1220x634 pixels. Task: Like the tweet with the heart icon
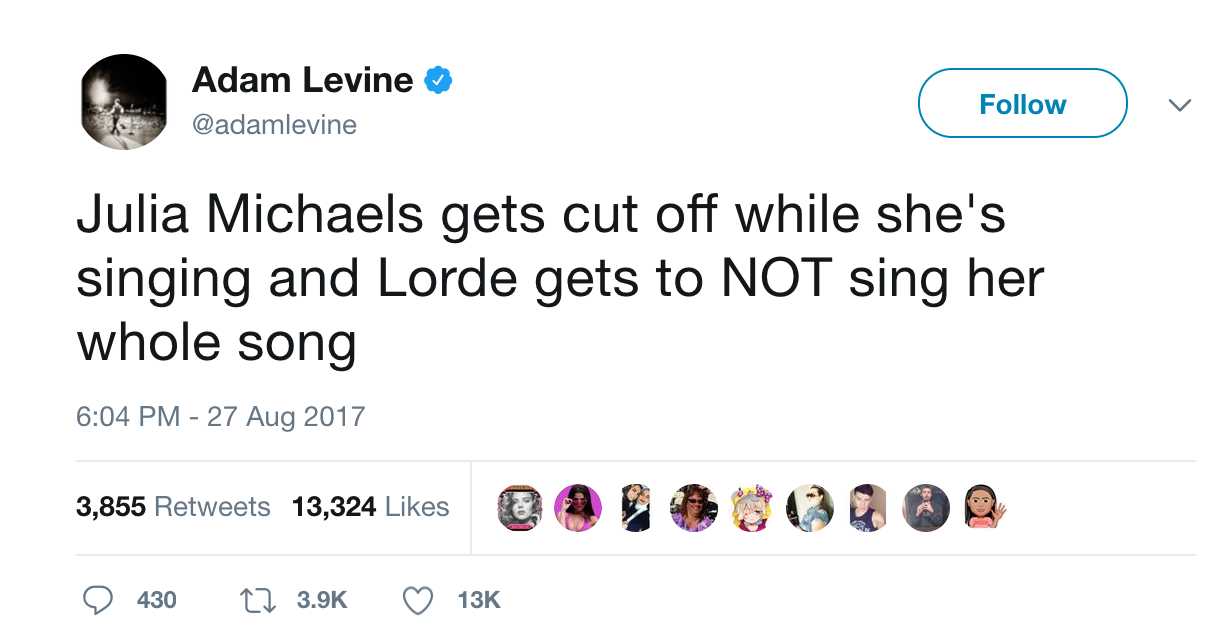(416, 599)
